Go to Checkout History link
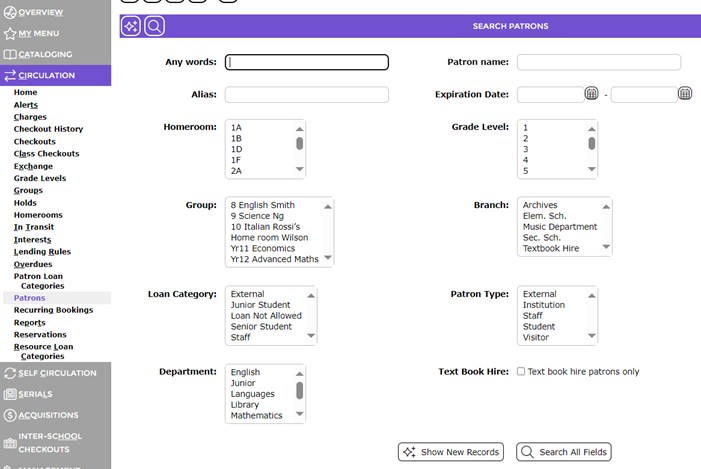The width and height of the screenshot is (701, 469). [48, 129]
